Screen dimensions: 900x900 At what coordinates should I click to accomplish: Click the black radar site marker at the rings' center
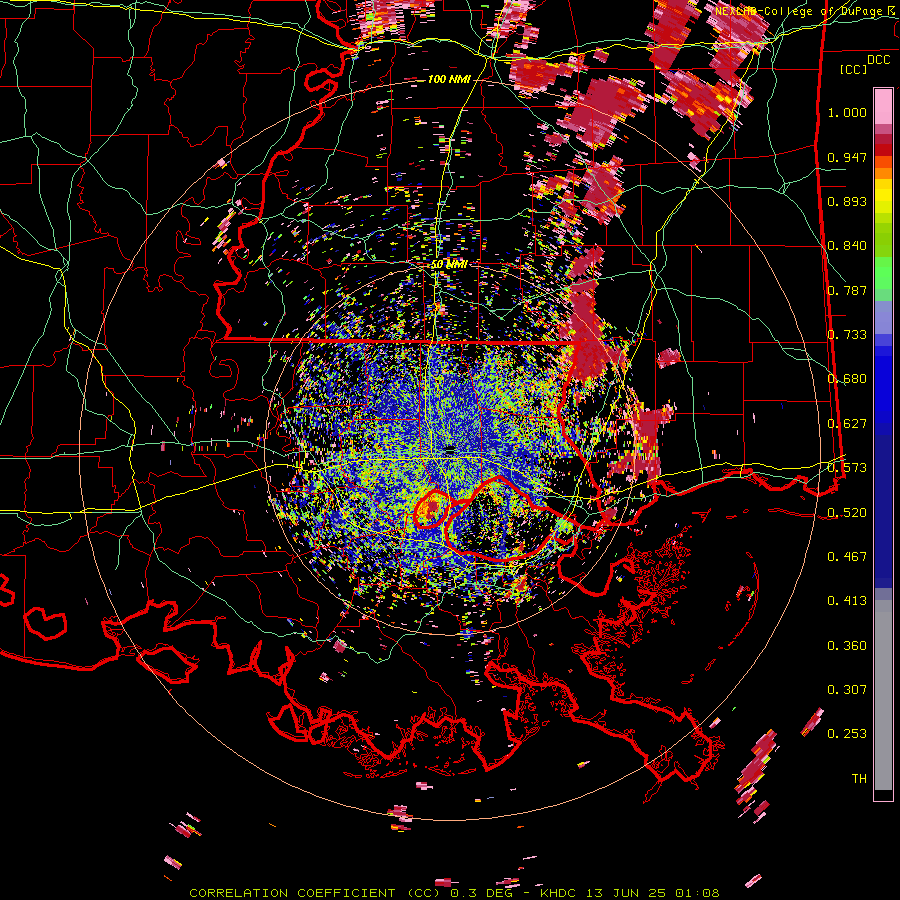pos(450,451)
